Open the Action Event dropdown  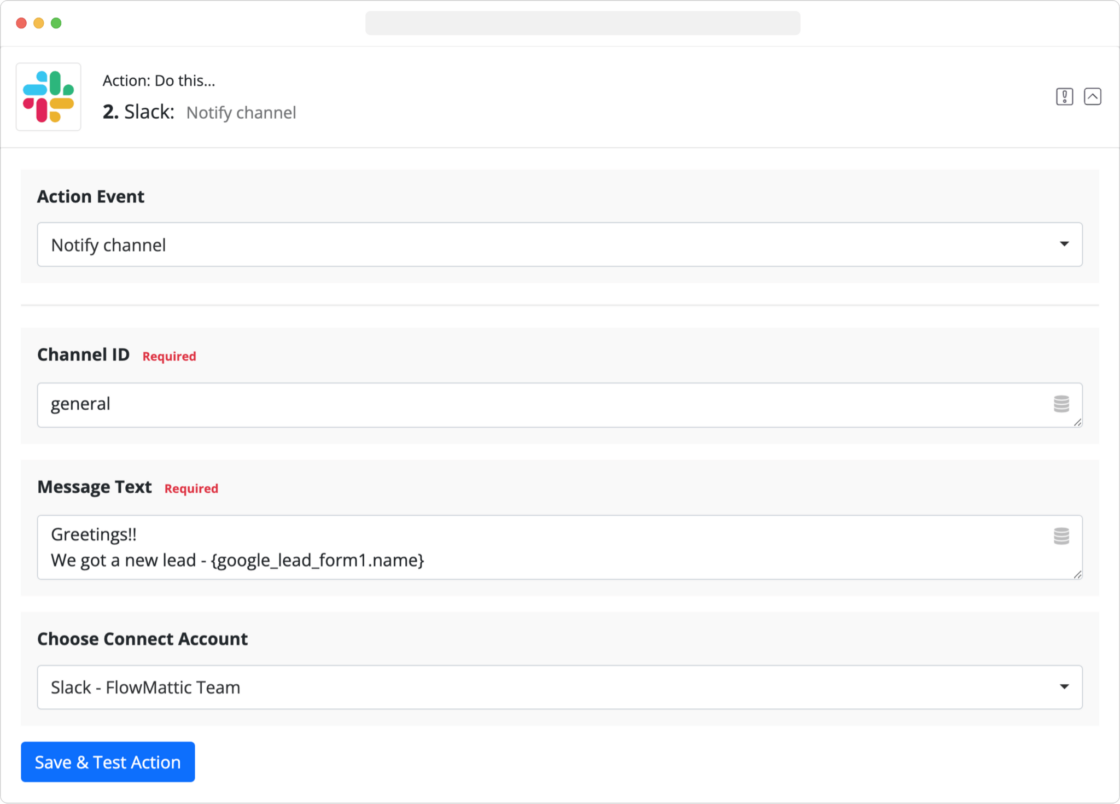click(560, 244)
